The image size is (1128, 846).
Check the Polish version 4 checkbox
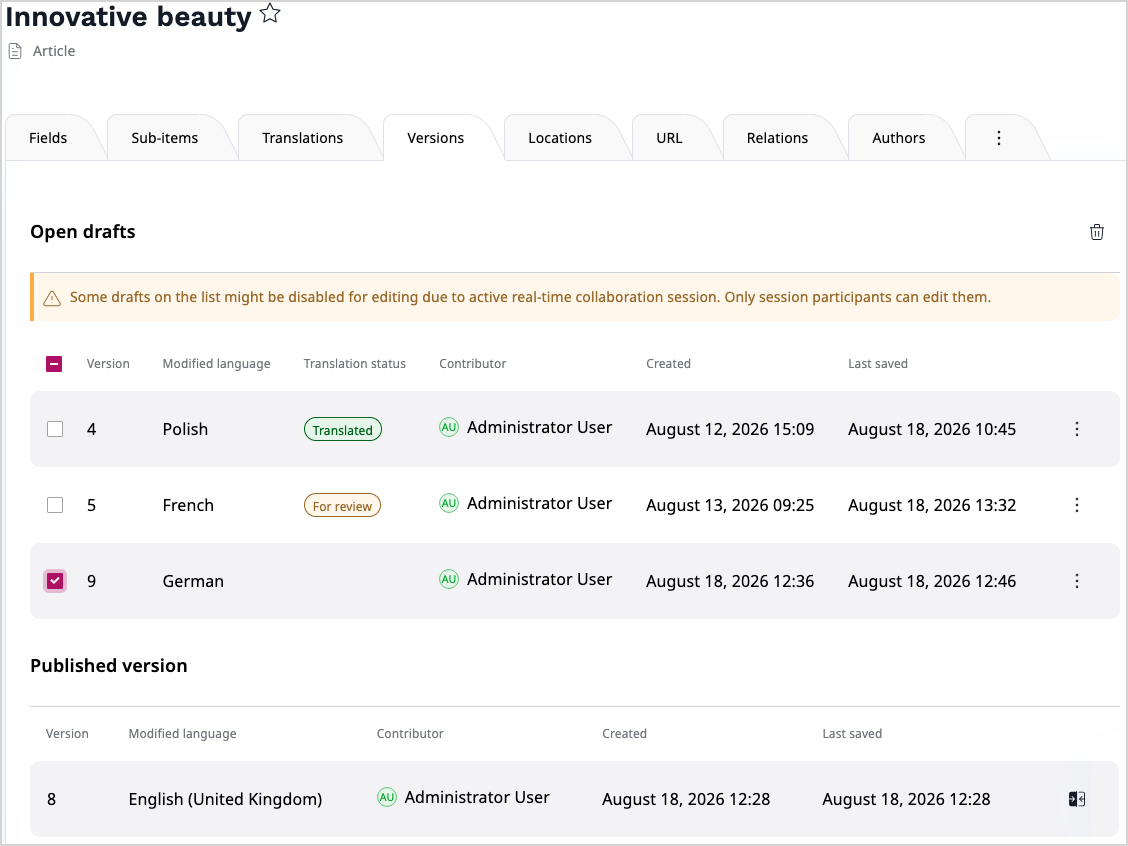[55, 429]
